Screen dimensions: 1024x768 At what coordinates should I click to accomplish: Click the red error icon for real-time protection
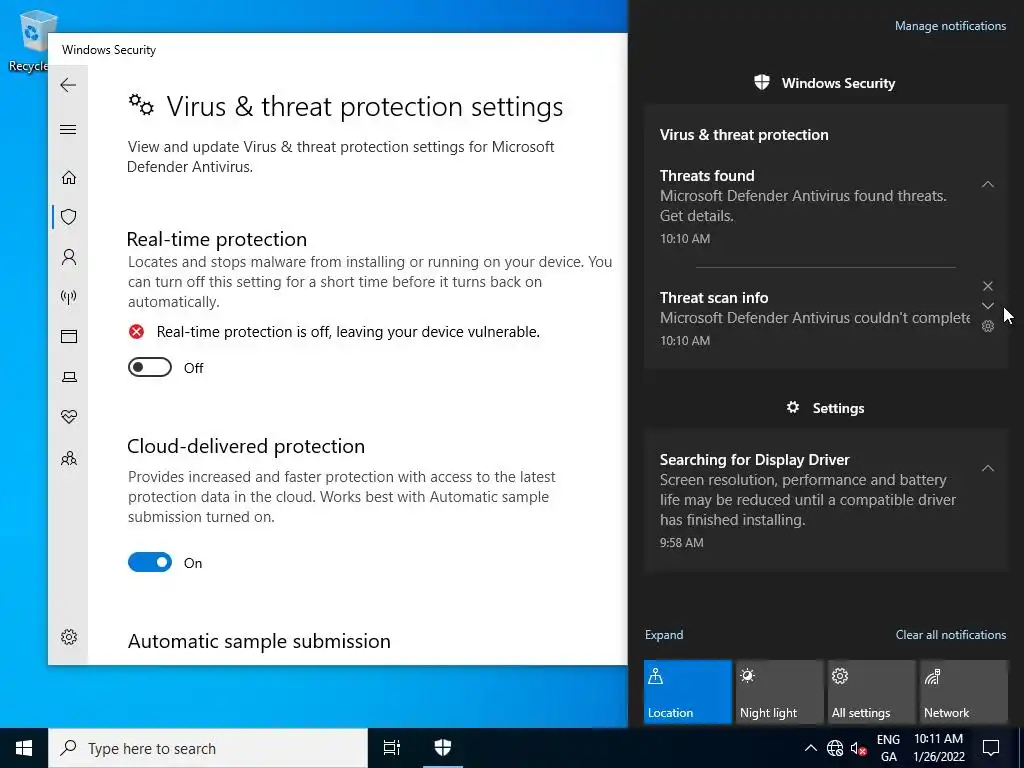click(x=136, y=332)
